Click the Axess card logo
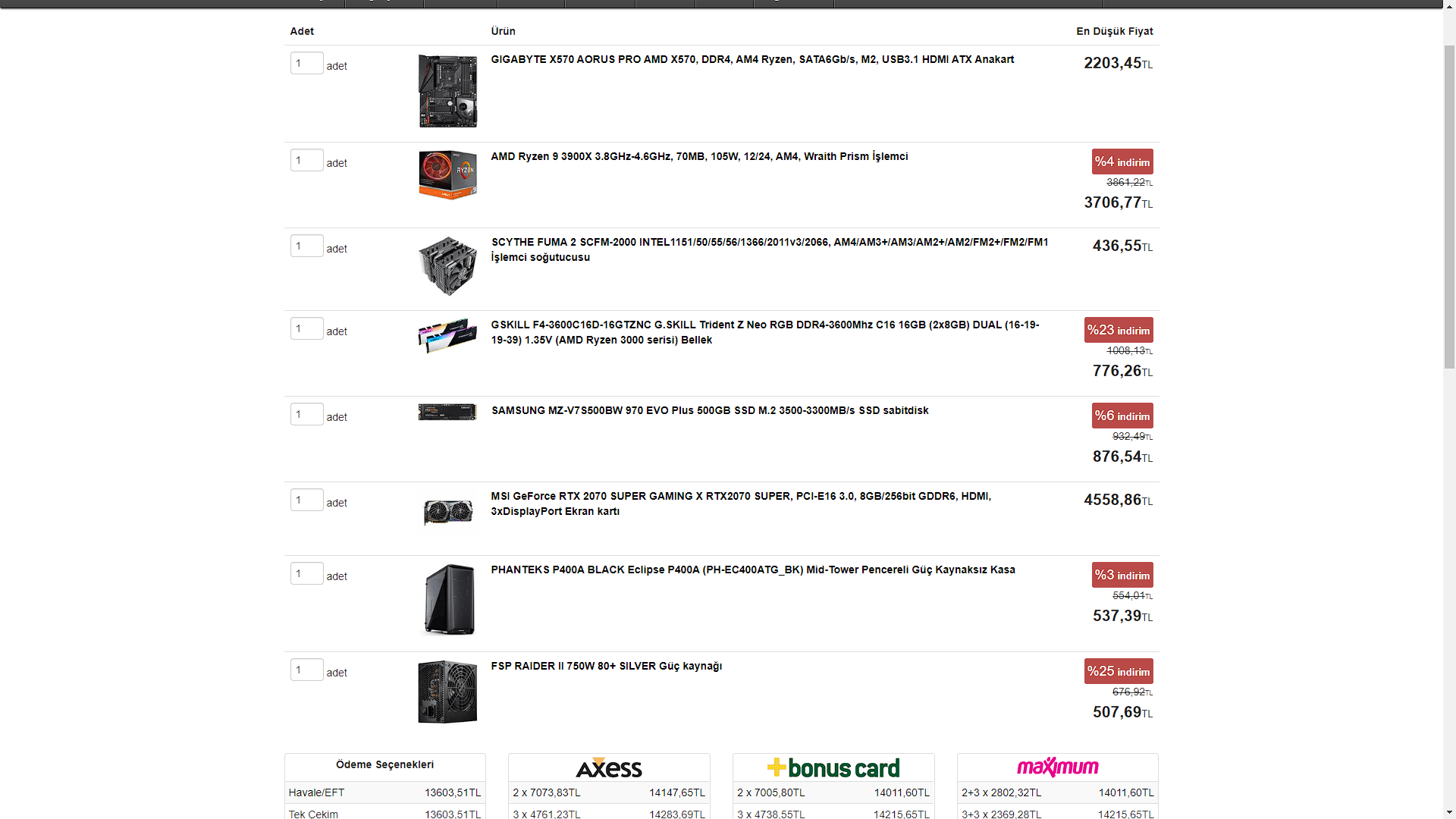The height and width of the screenshot is (819, 1456). point(609,767)
